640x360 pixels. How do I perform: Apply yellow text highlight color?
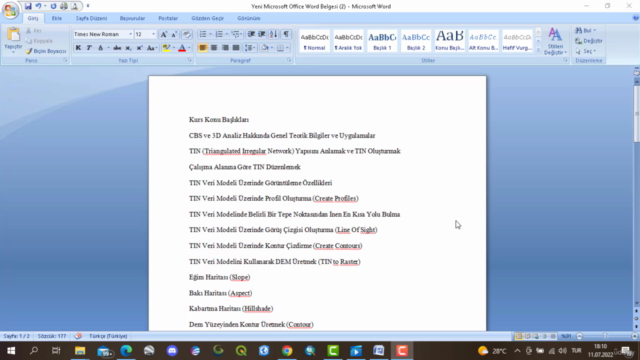pyautogui.click(x=166, y=48)
